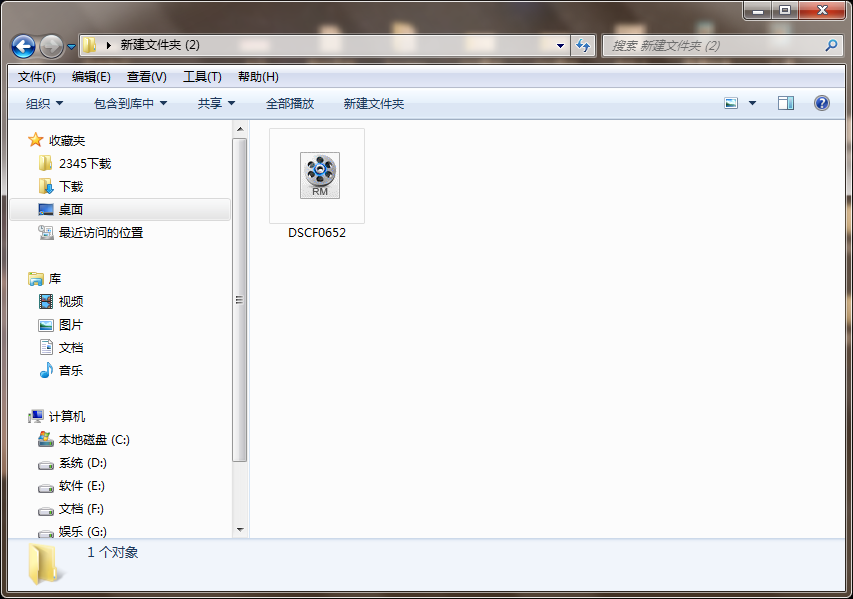Select the DSCF0652 RM video thumbnail
This screenshot has height=599, width=853.
317,176
